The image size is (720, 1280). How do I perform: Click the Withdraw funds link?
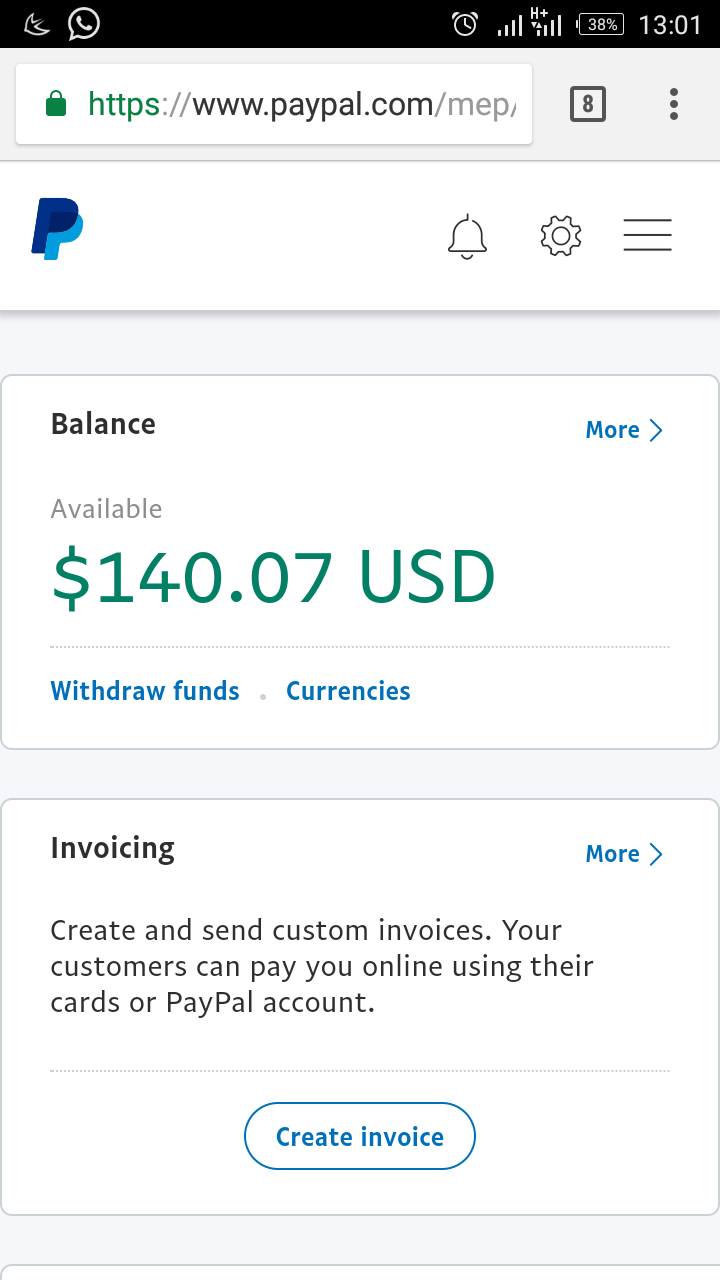pos(145,691)
